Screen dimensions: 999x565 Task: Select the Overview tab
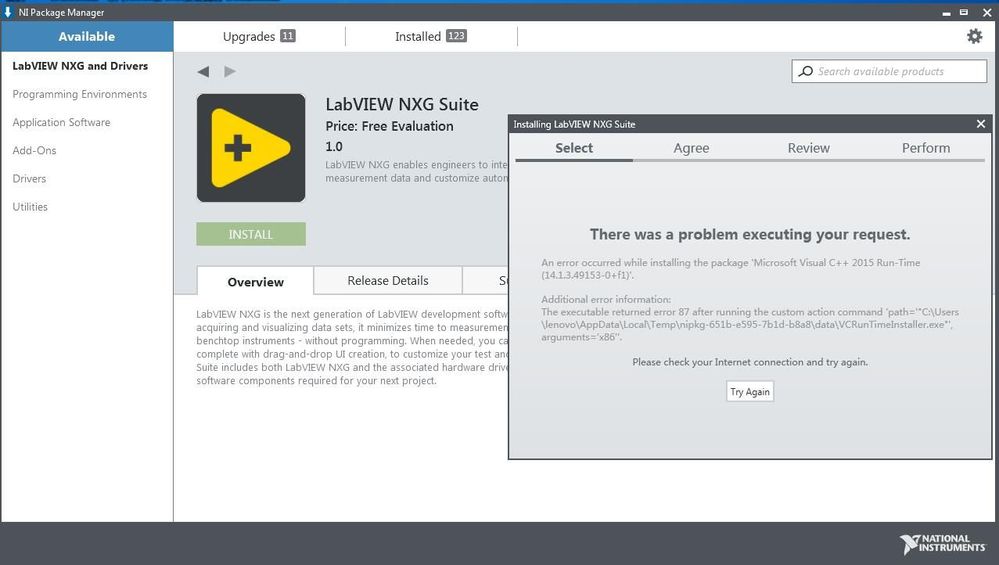(255, 282)
